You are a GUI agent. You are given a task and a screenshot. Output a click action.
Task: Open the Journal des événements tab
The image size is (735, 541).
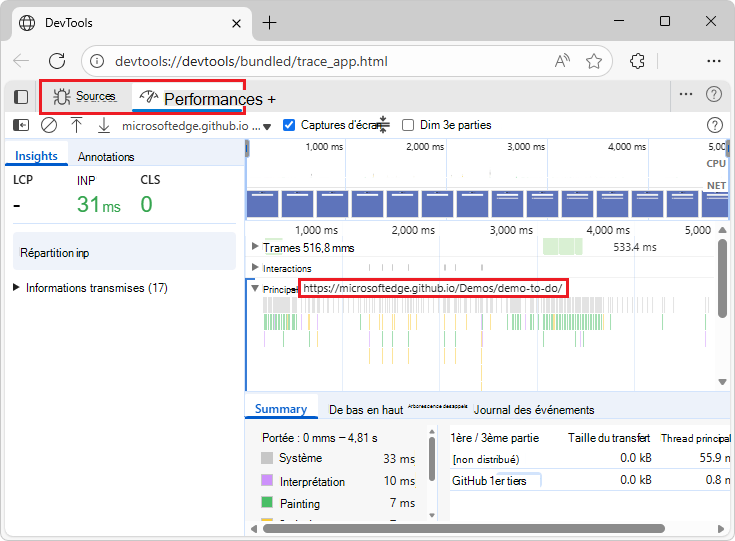[533, 410]
